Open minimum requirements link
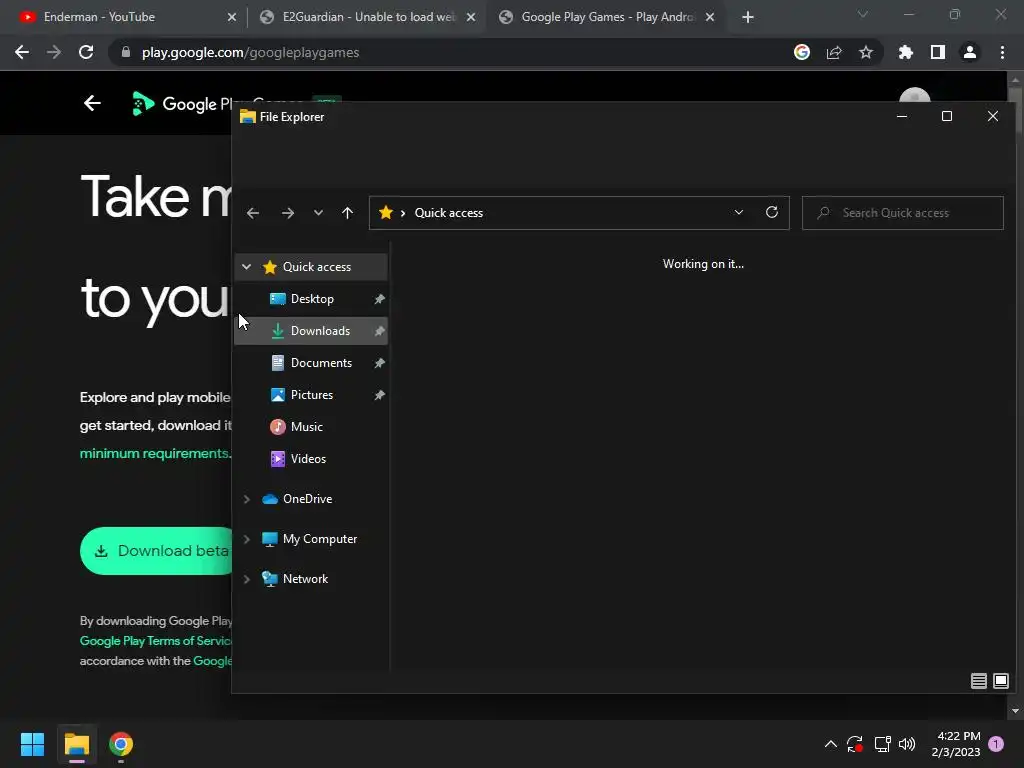The width and height of the screenshot is (1024, 768). pos(155,453)
